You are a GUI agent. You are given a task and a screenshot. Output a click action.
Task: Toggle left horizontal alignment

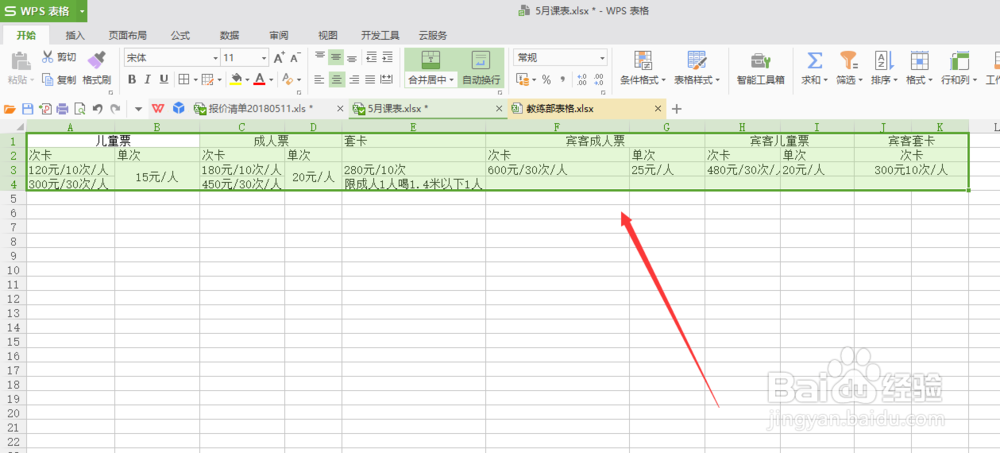[x=320, y=80]
